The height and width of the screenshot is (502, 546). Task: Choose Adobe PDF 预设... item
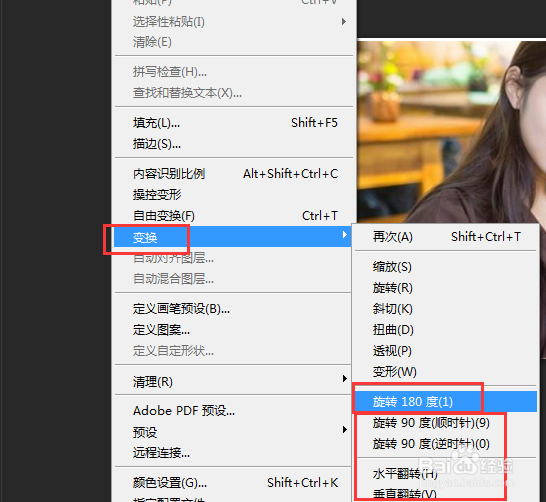pos(233,411)
